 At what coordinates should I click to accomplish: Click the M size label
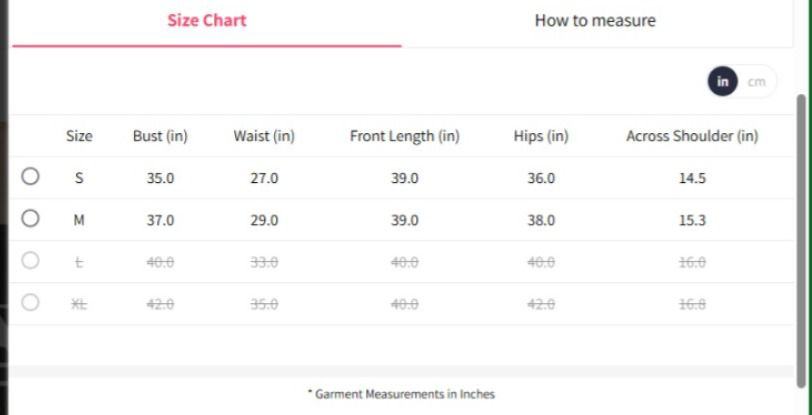click(79, 220)
